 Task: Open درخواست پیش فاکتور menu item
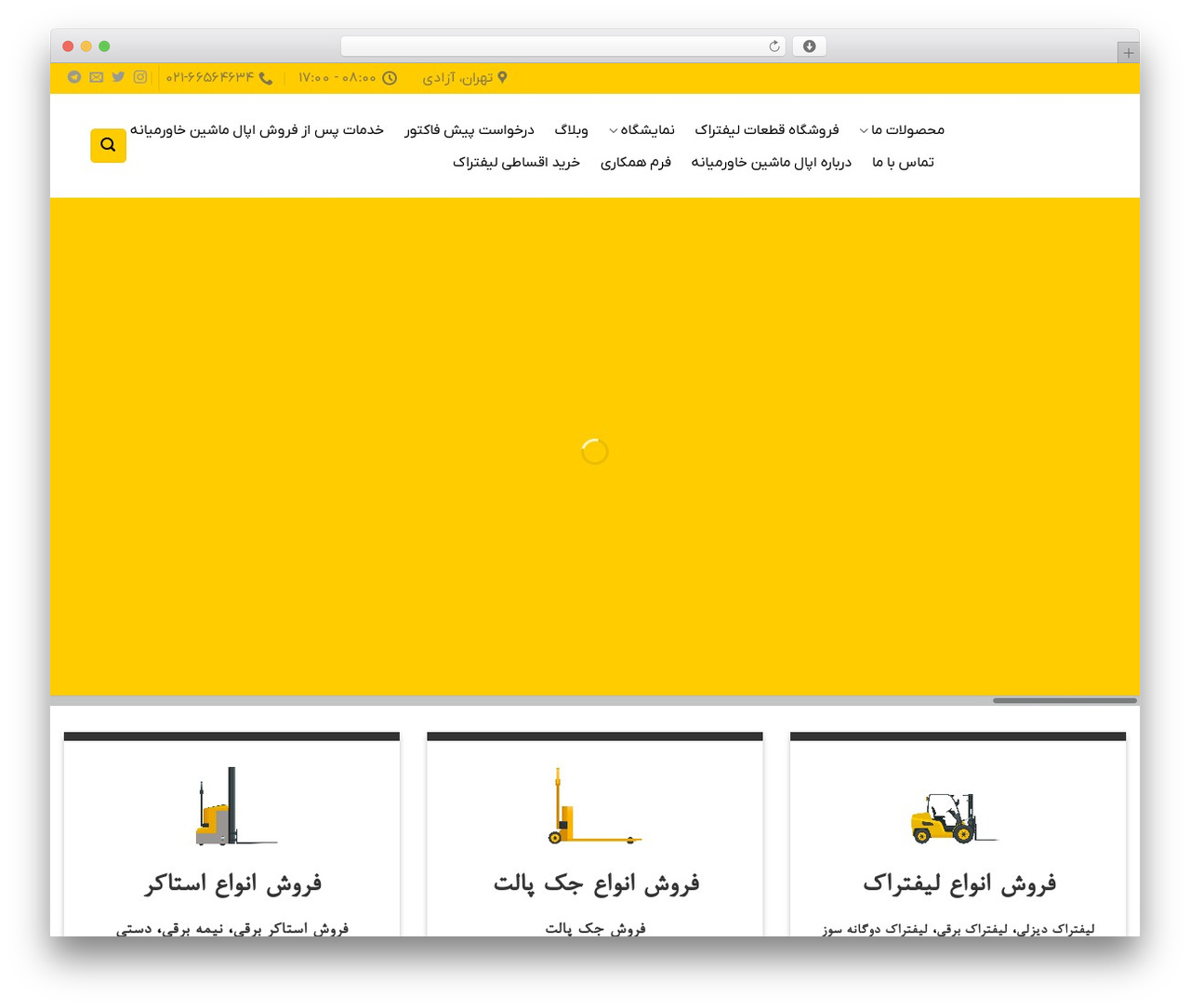tap(469, 130)
